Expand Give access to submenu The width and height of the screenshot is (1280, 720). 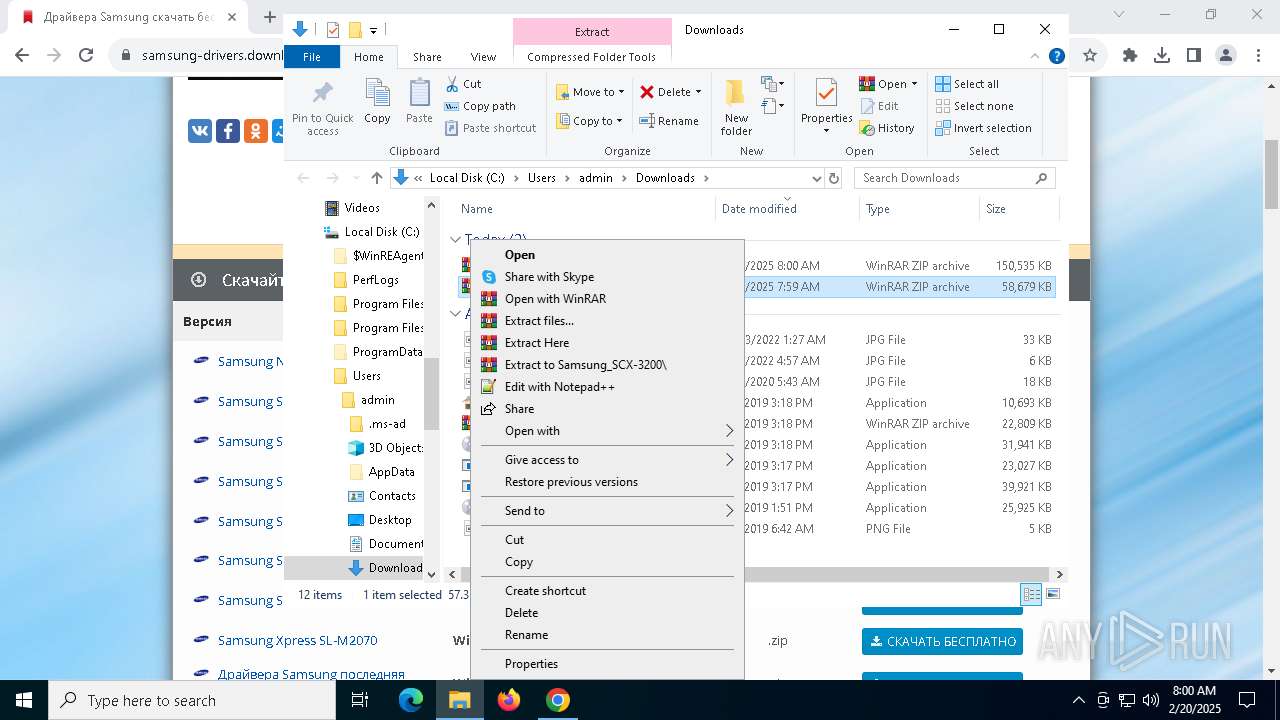[x=607, y=460]
